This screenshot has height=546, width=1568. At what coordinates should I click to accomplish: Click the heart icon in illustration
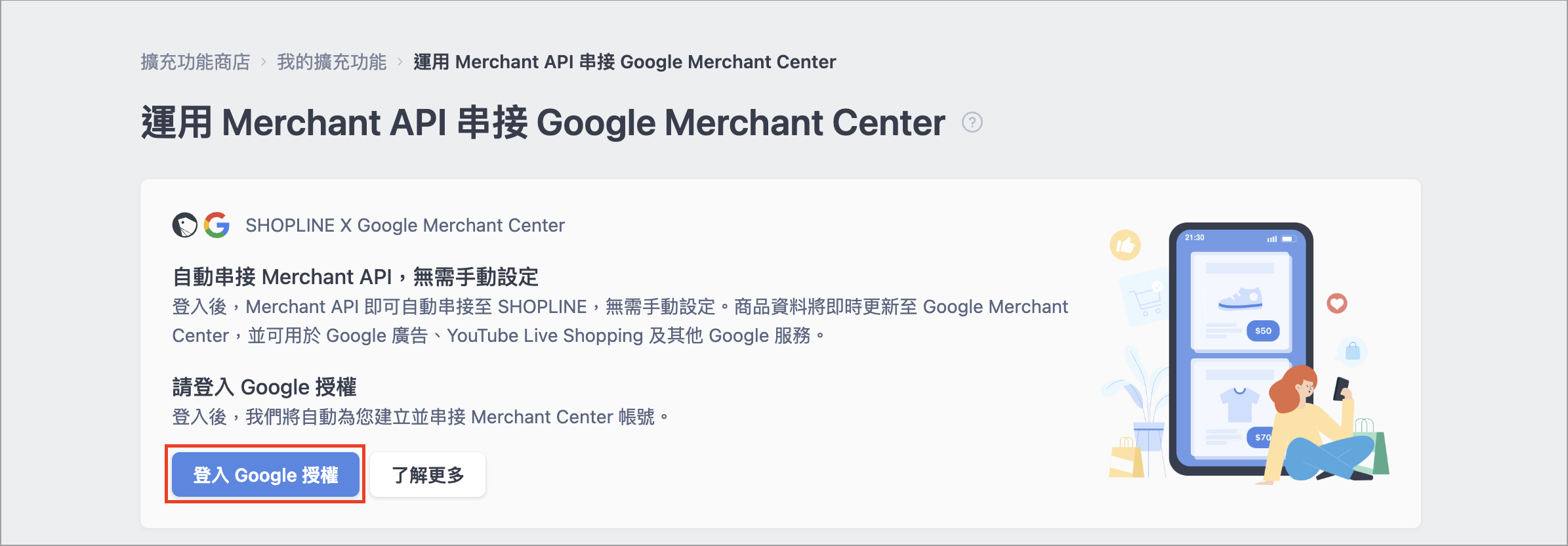pyautogui.click(x=1337, y=303)
